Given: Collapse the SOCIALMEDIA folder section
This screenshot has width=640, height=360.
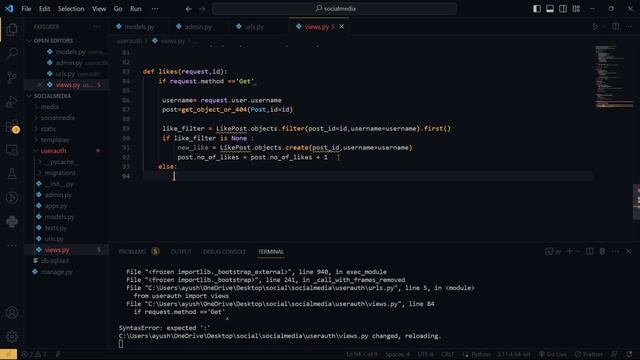Looking at the screenshot, I should pyautogui.click(x=52, y=96).
